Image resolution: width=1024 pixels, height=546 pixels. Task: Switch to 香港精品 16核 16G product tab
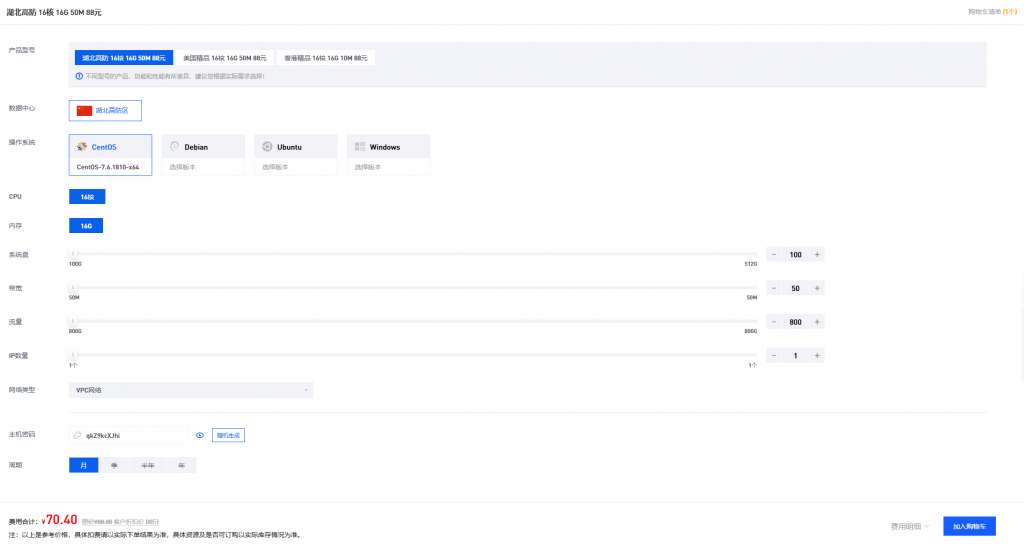pos(326,58)
